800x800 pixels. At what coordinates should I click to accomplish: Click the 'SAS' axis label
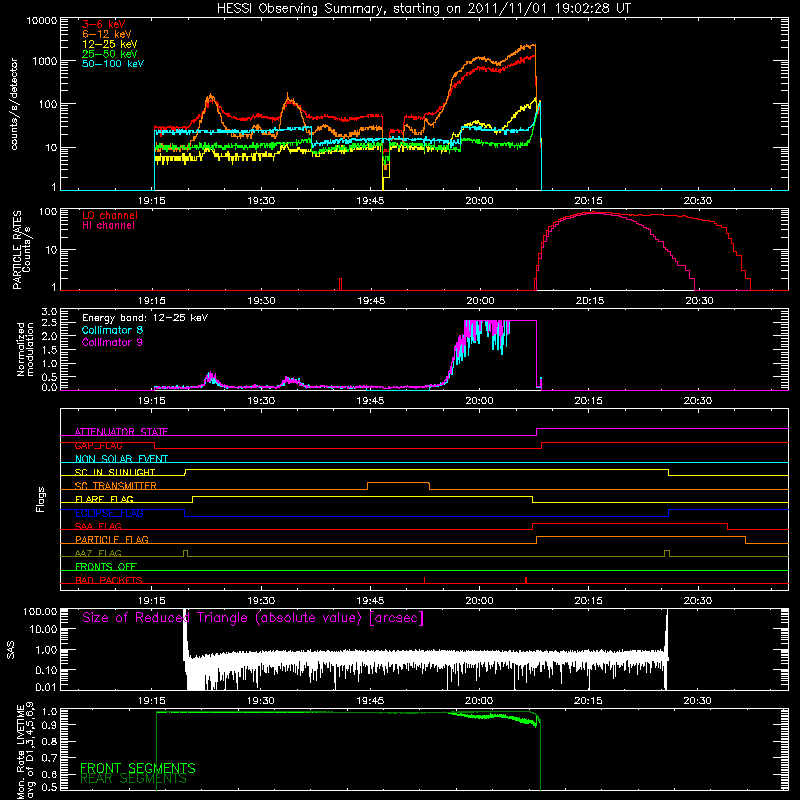point(11,650)
